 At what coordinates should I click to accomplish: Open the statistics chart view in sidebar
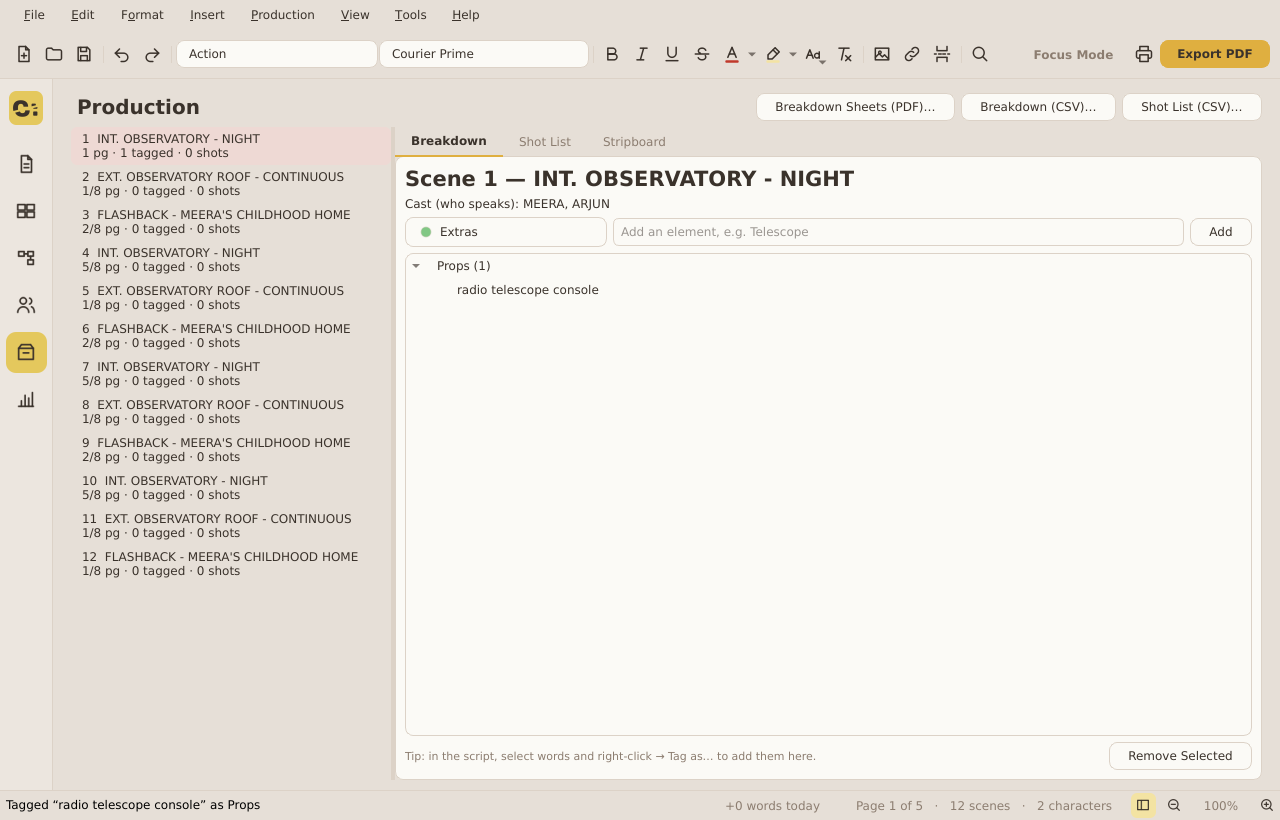coord(26,400)
